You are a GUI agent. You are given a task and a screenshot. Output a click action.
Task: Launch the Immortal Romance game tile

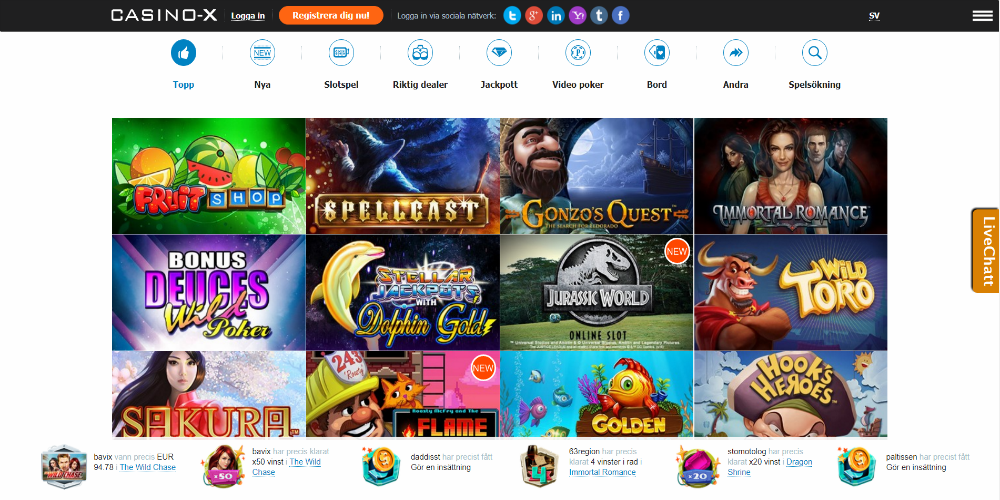coord(790,176)
